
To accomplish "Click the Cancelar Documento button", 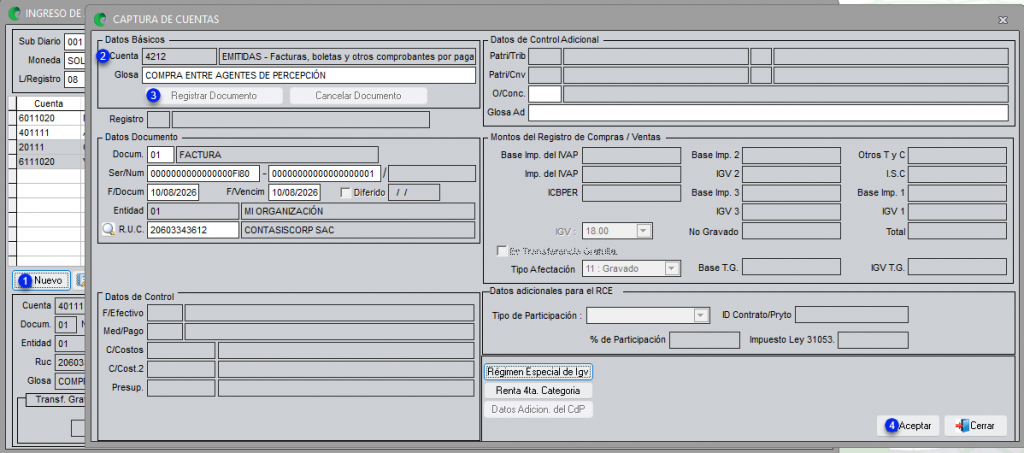I will tap(358, 96).
